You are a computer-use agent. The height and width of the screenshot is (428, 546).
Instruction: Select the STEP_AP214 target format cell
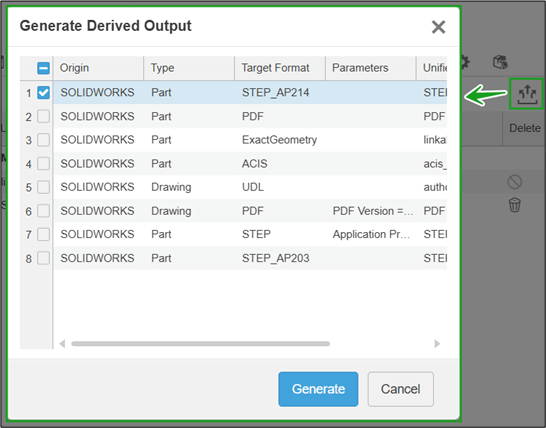280,93
